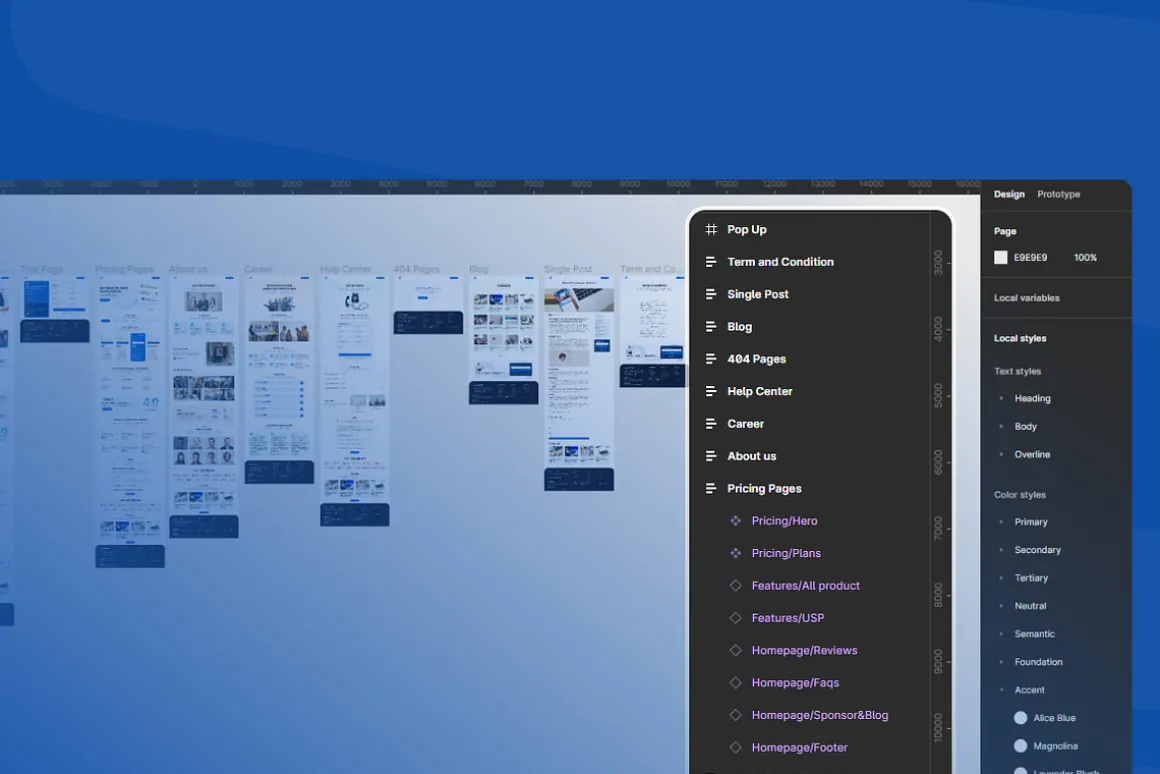Select the Single Post frame on canvas

pos(579,383)
